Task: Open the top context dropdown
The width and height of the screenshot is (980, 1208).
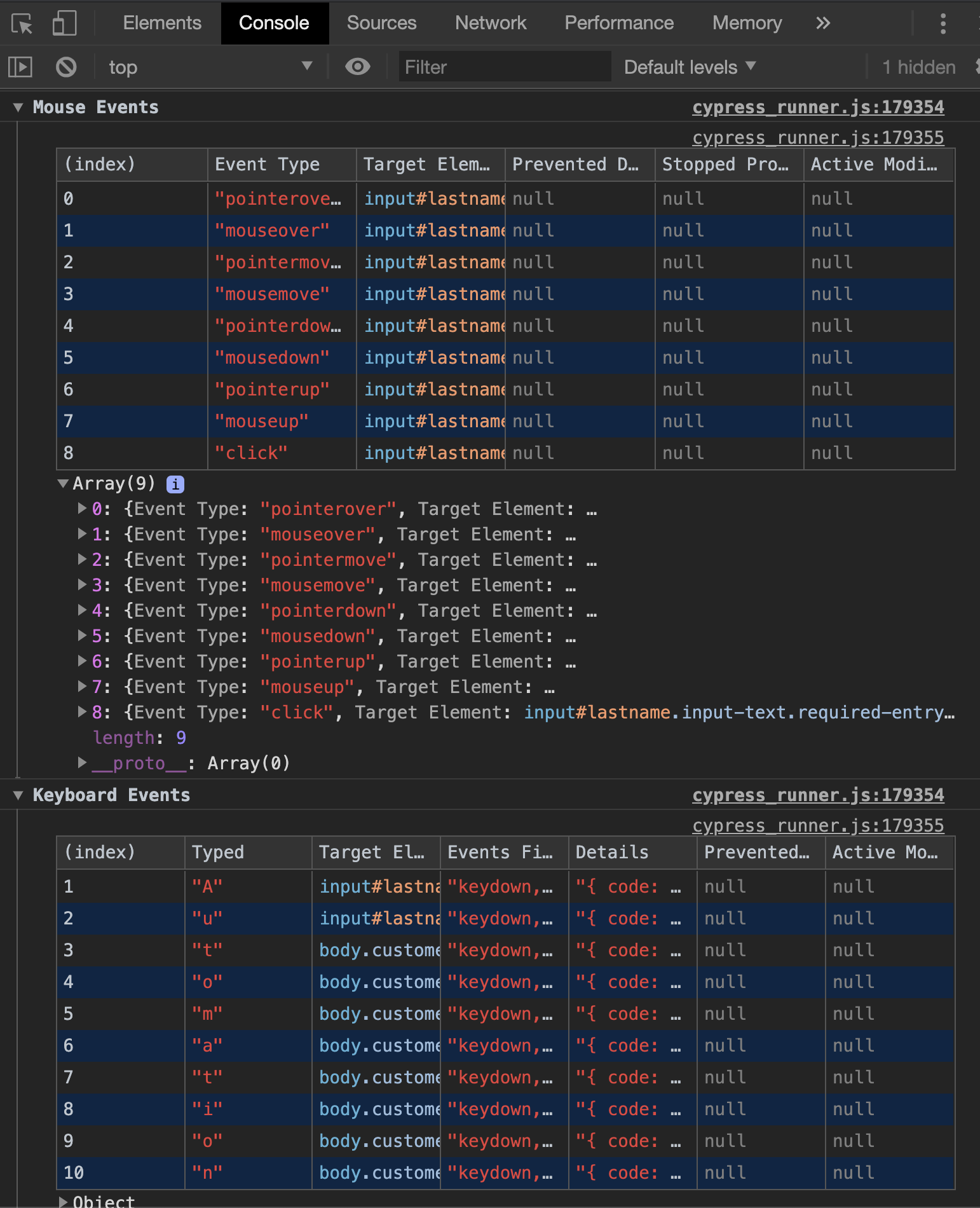Action: point(210,67)
